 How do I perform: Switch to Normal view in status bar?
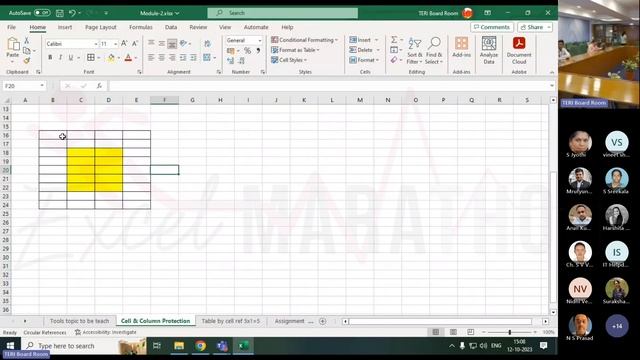(436, 332)
